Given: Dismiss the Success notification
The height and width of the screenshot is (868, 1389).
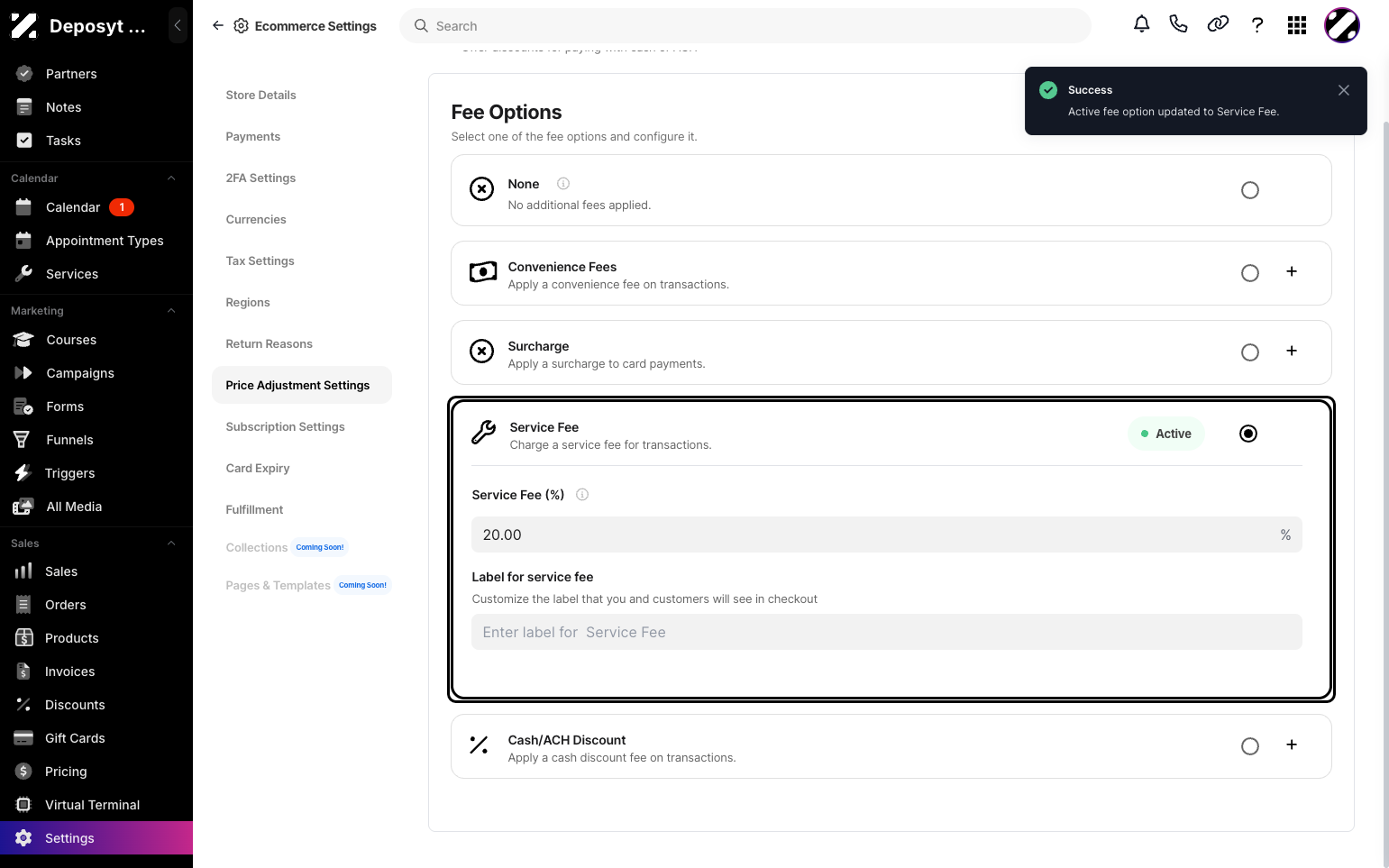Looking at the screenshot, I should pyautogui.click(x=1344, y=90).
